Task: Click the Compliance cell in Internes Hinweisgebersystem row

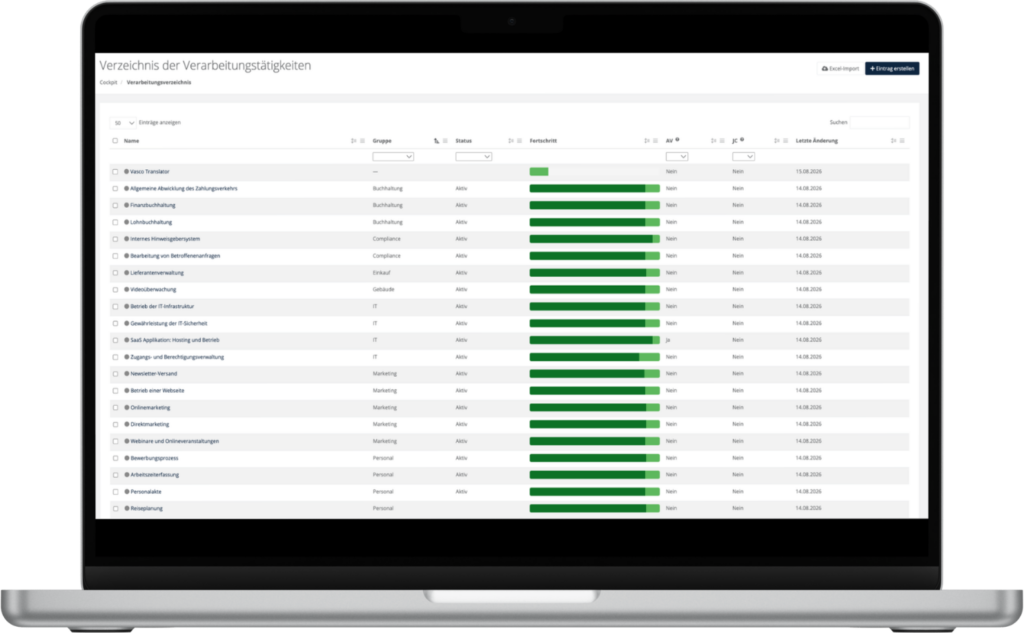Action: coord(387,239)
